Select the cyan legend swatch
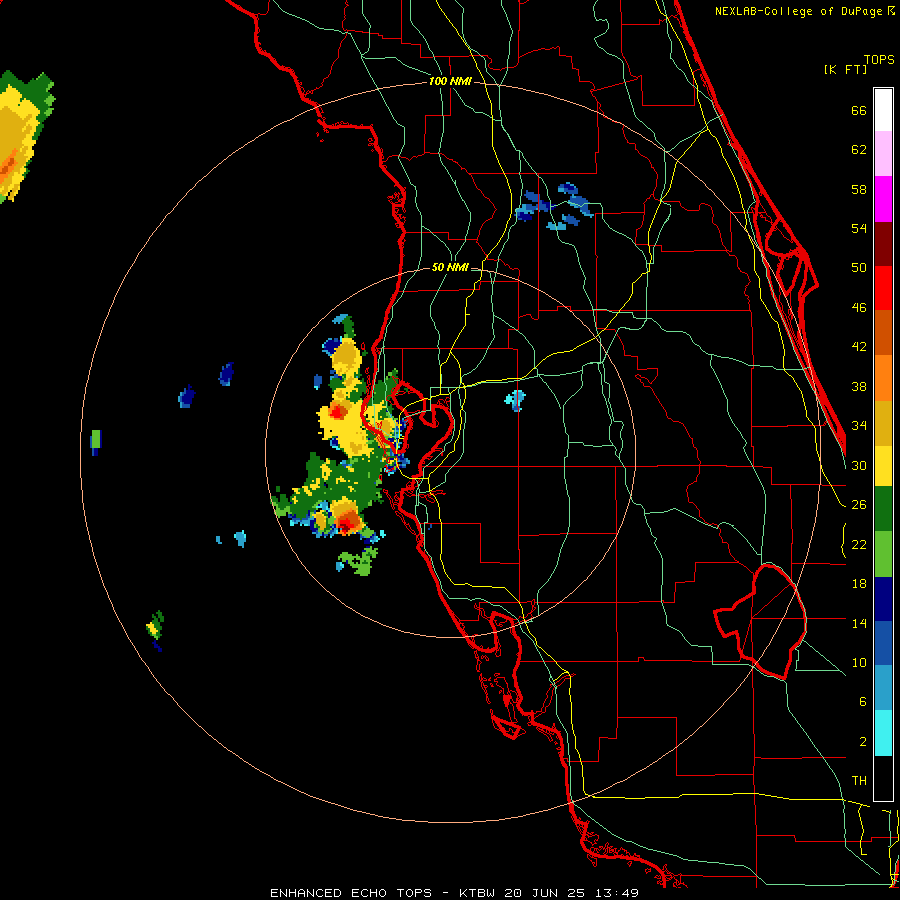The width and height of the screenshot is (900, 900). click(x=883, y=733)
